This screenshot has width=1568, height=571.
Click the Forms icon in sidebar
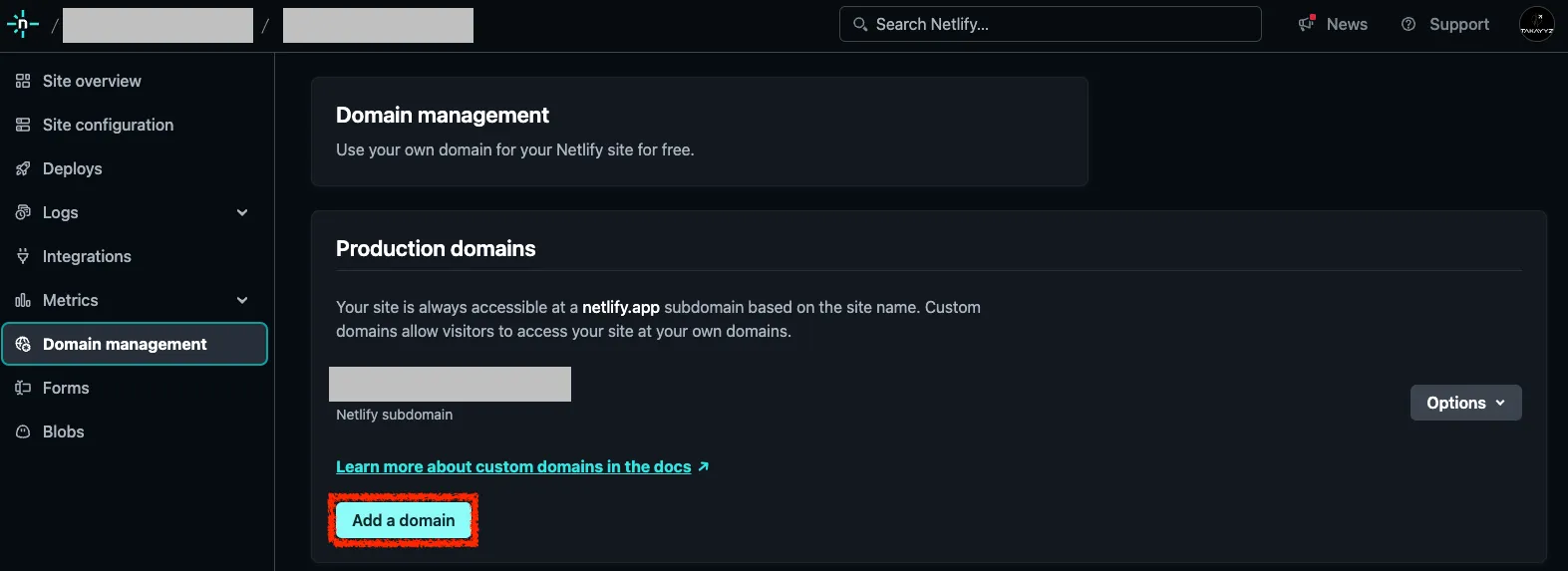click(x=23, y=388)
